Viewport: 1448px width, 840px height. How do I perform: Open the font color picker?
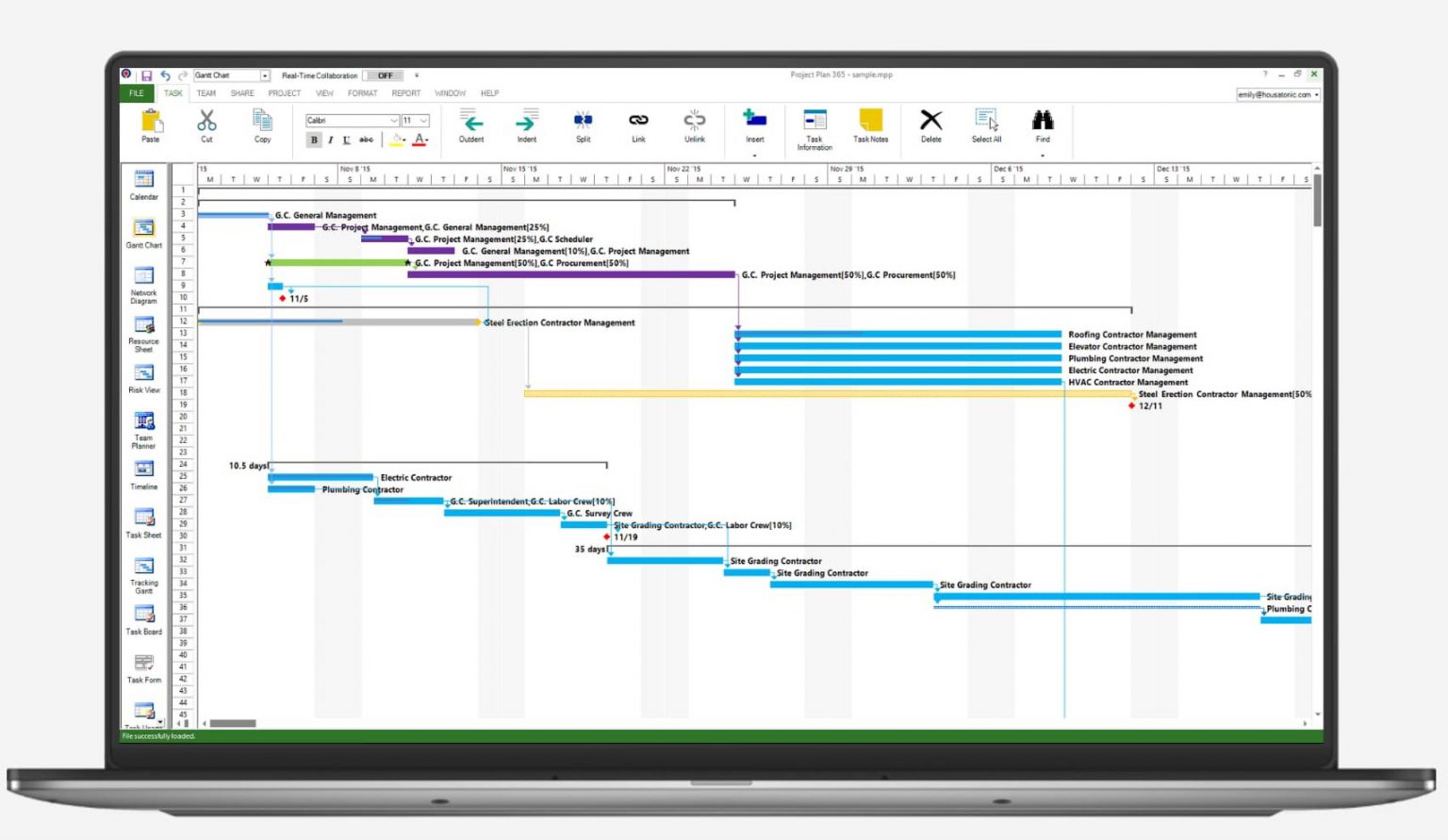click(420, 140)
